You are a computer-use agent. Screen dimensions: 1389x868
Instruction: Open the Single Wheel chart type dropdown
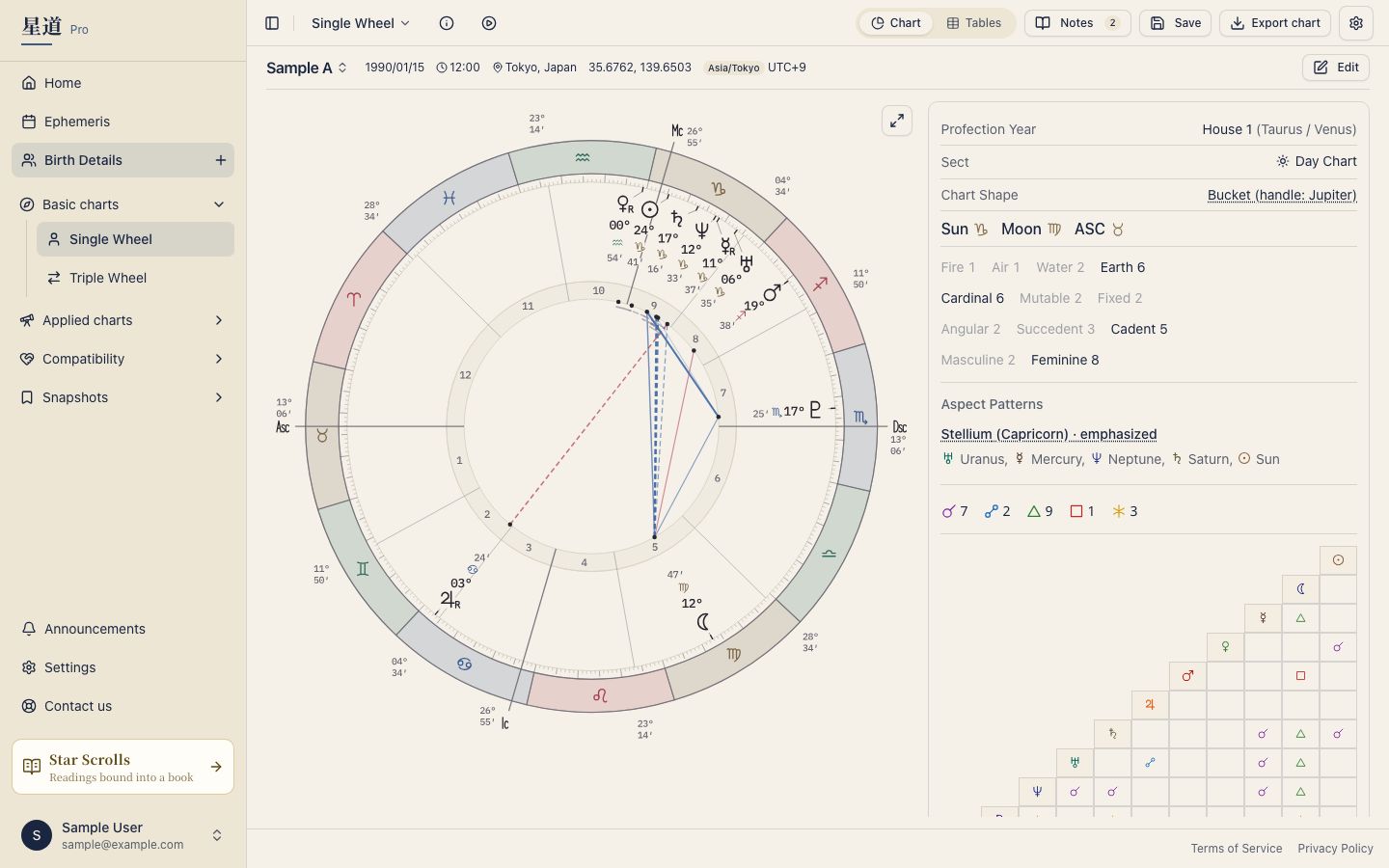tap(361, 23)
